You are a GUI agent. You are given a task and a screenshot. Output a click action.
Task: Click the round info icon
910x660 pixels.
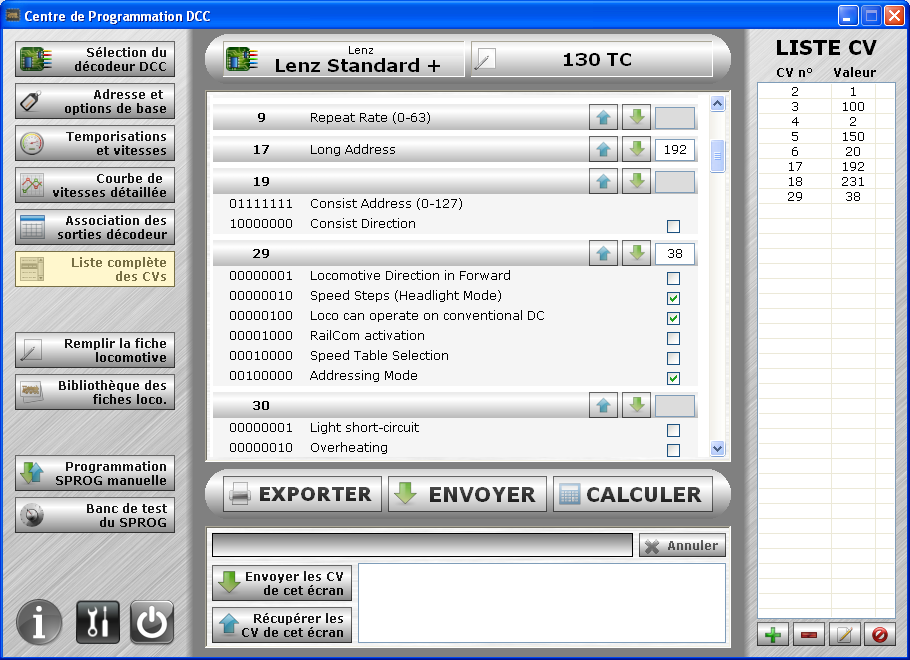(x=39, y=623)
